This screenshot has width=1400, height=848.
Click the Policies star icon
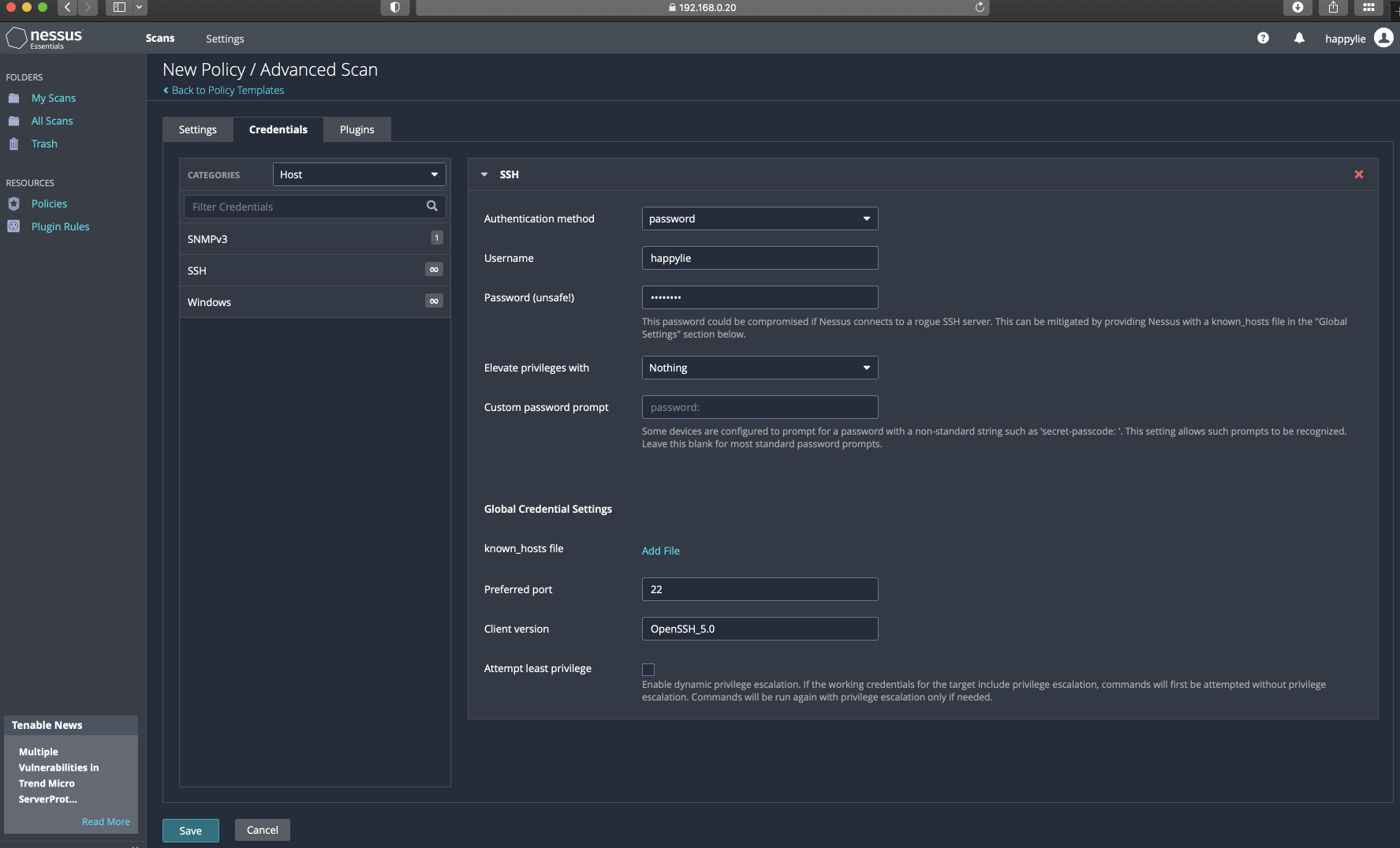(13, 204)
